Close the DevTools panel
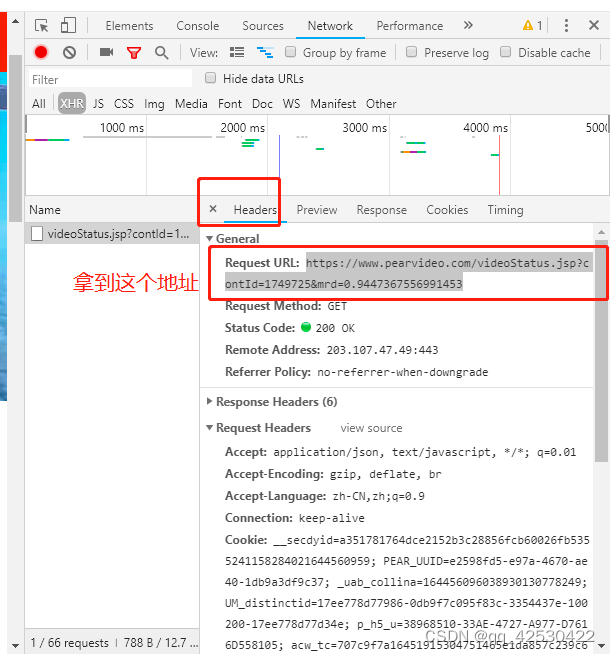This screenshot has height=654, width=610. pyautogui.click(x=594, y=25)
